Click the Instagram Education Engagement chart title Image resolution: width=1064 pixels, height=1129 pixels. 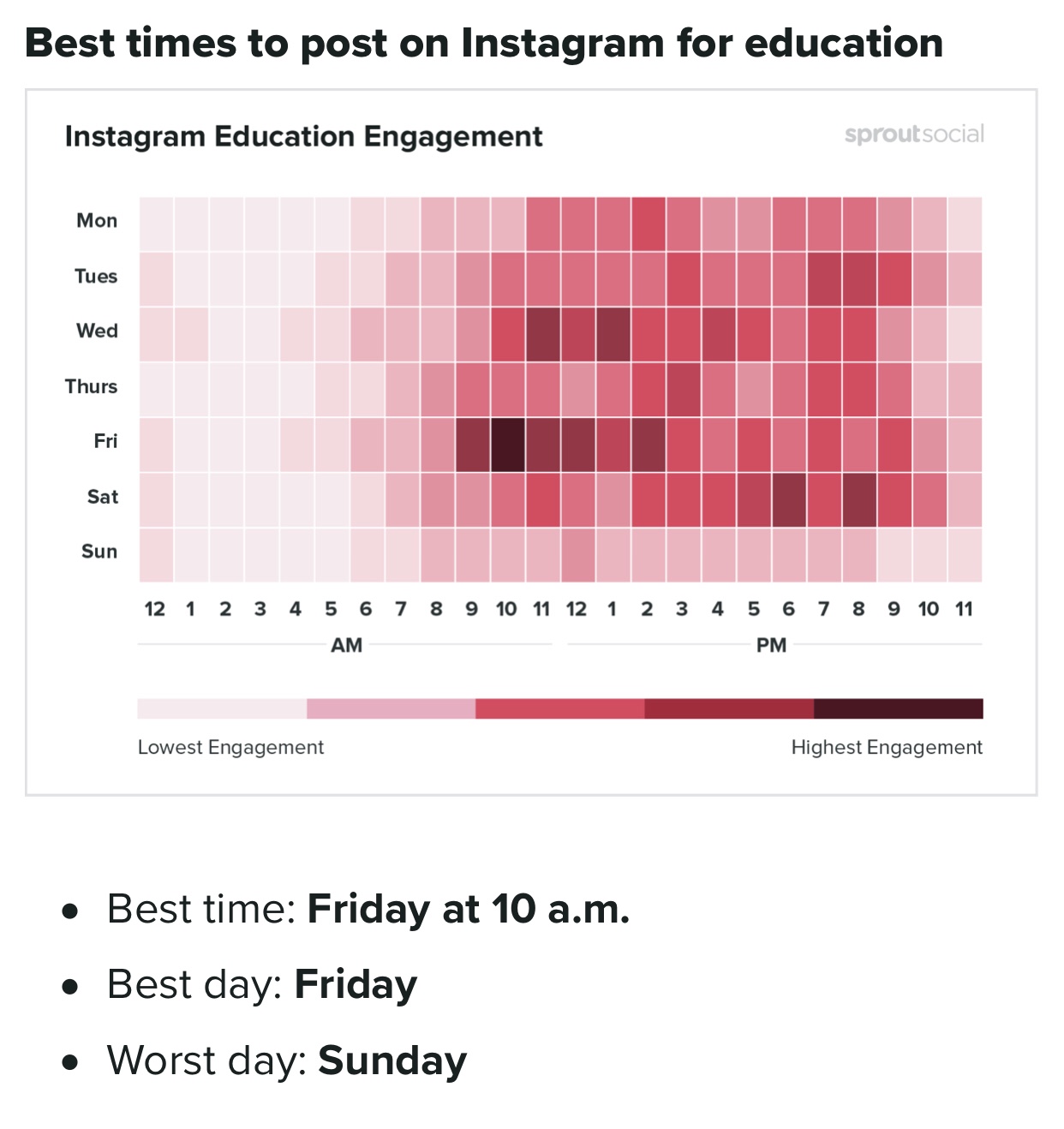[x=303, y=137]
